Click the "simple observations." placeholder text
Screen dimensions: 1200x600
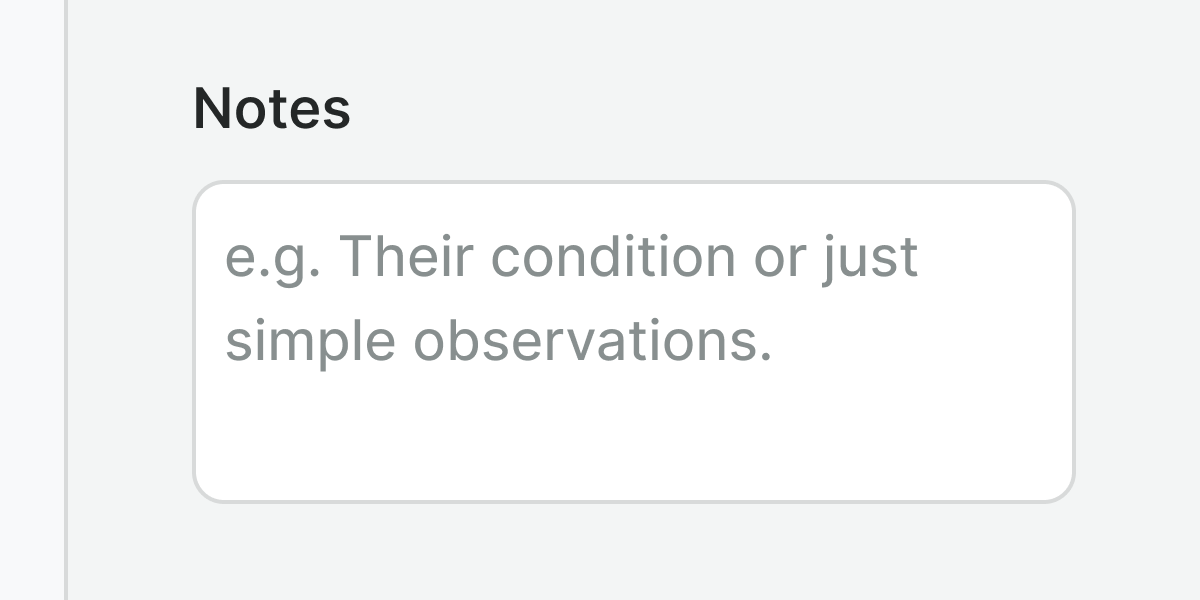pyautogui.click(x=498, y=342)
